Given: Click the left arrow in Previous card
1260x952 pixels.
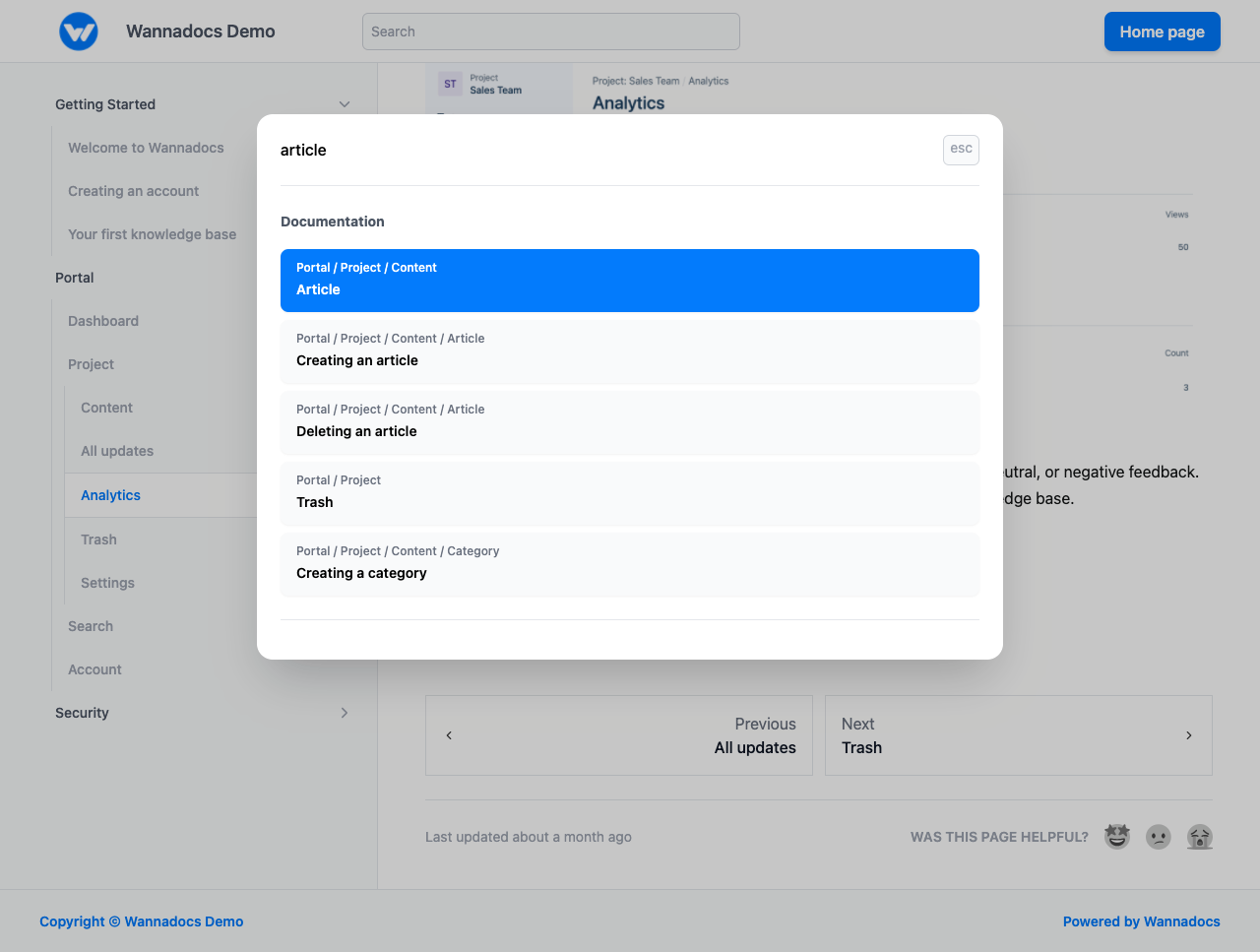Looking at the screenshot, I should click(x=449, y=735).
